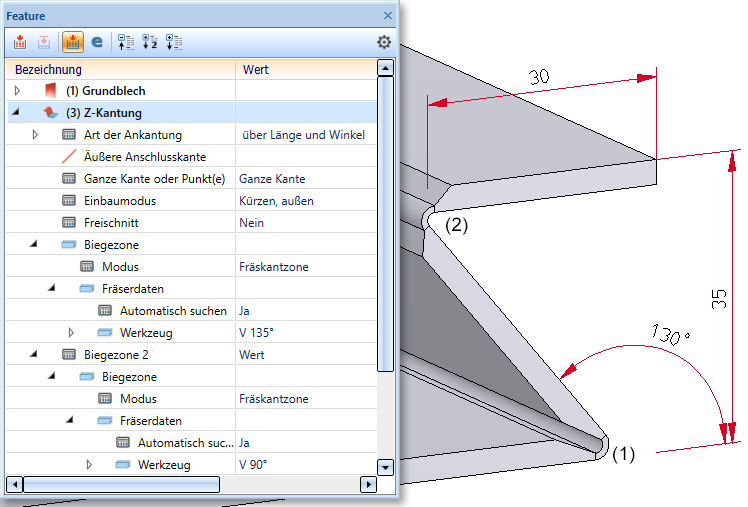Select the Grundblech red sheet icon

click(50, 90)
